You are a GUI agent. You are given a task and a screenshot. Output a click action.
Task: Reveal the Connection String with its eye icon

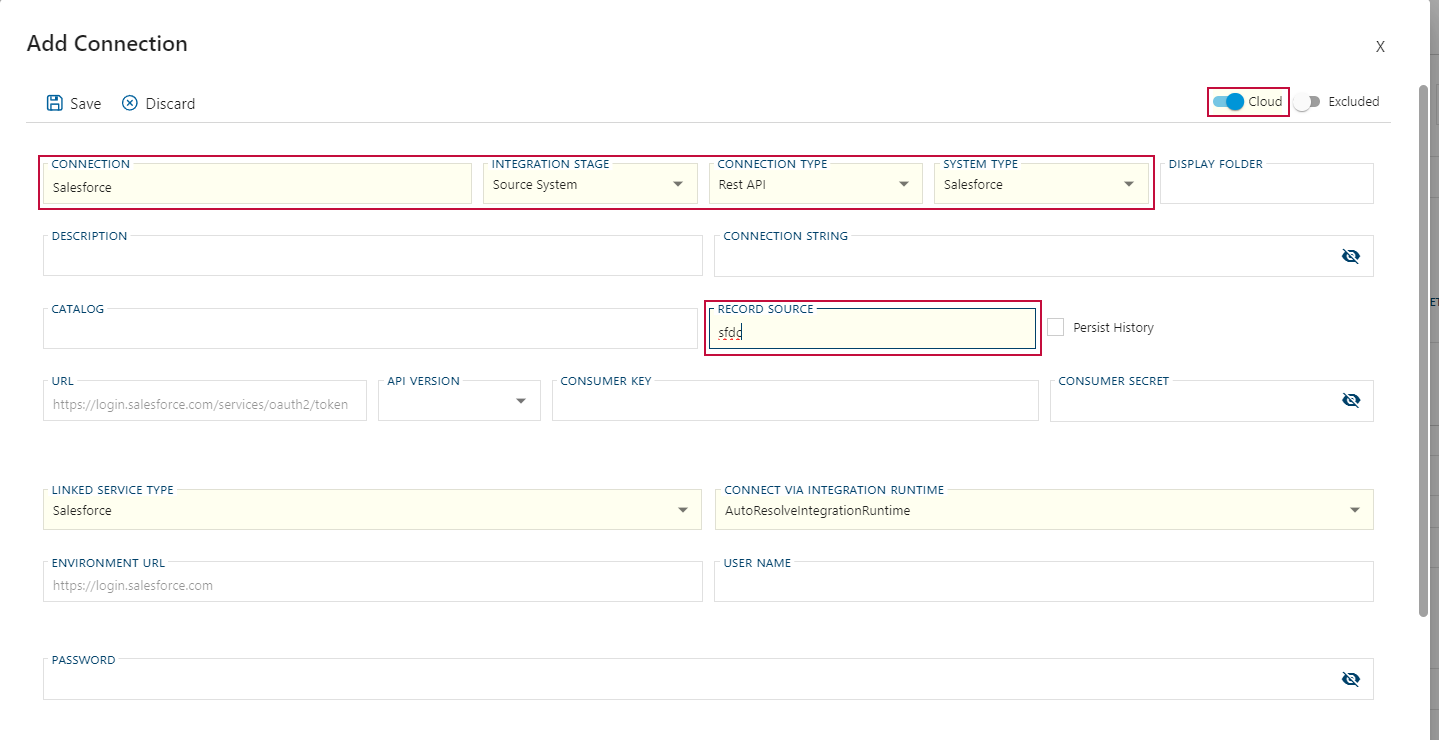coord(1350,255)
